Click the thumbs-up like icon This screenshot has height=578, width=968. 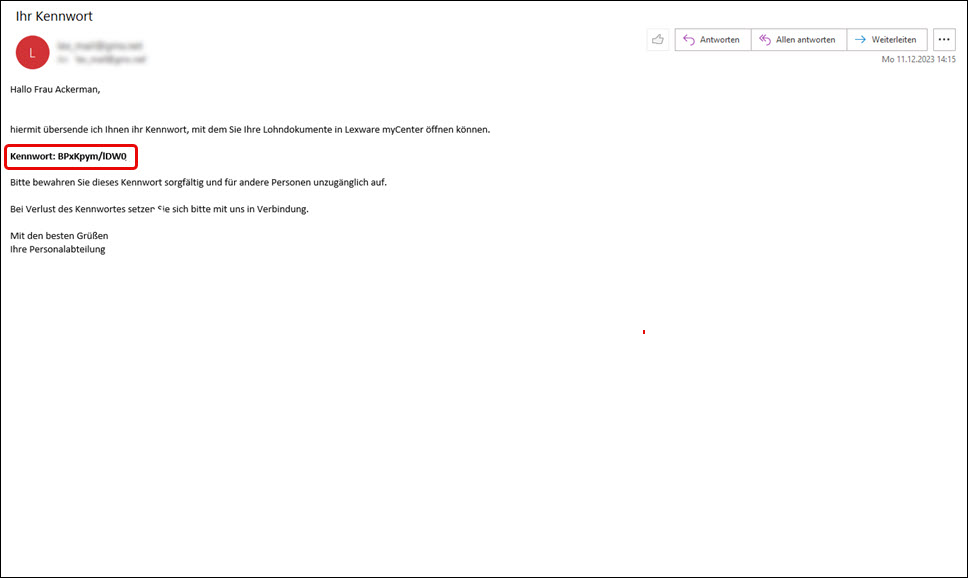point(658,40)
